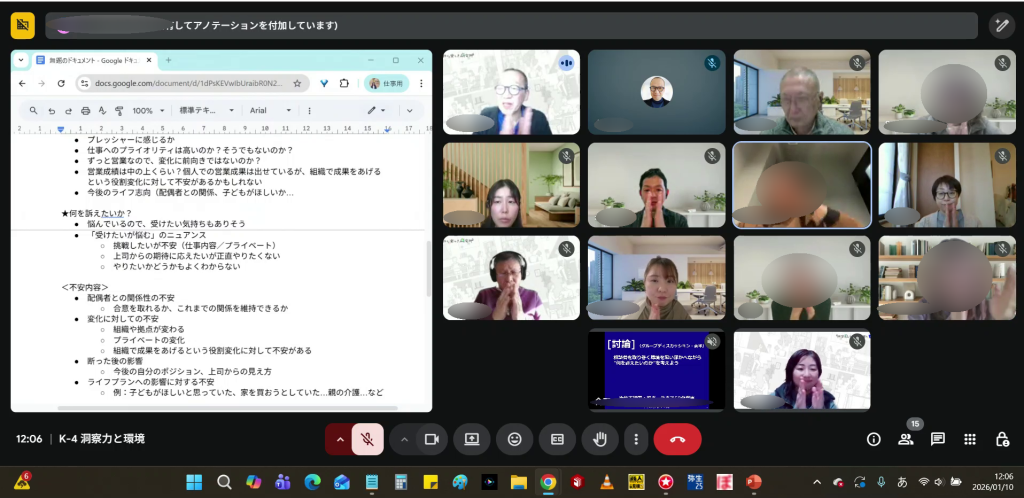Open the activities grid icon
The image size is (1024, 498).
[x=970, y=439]
